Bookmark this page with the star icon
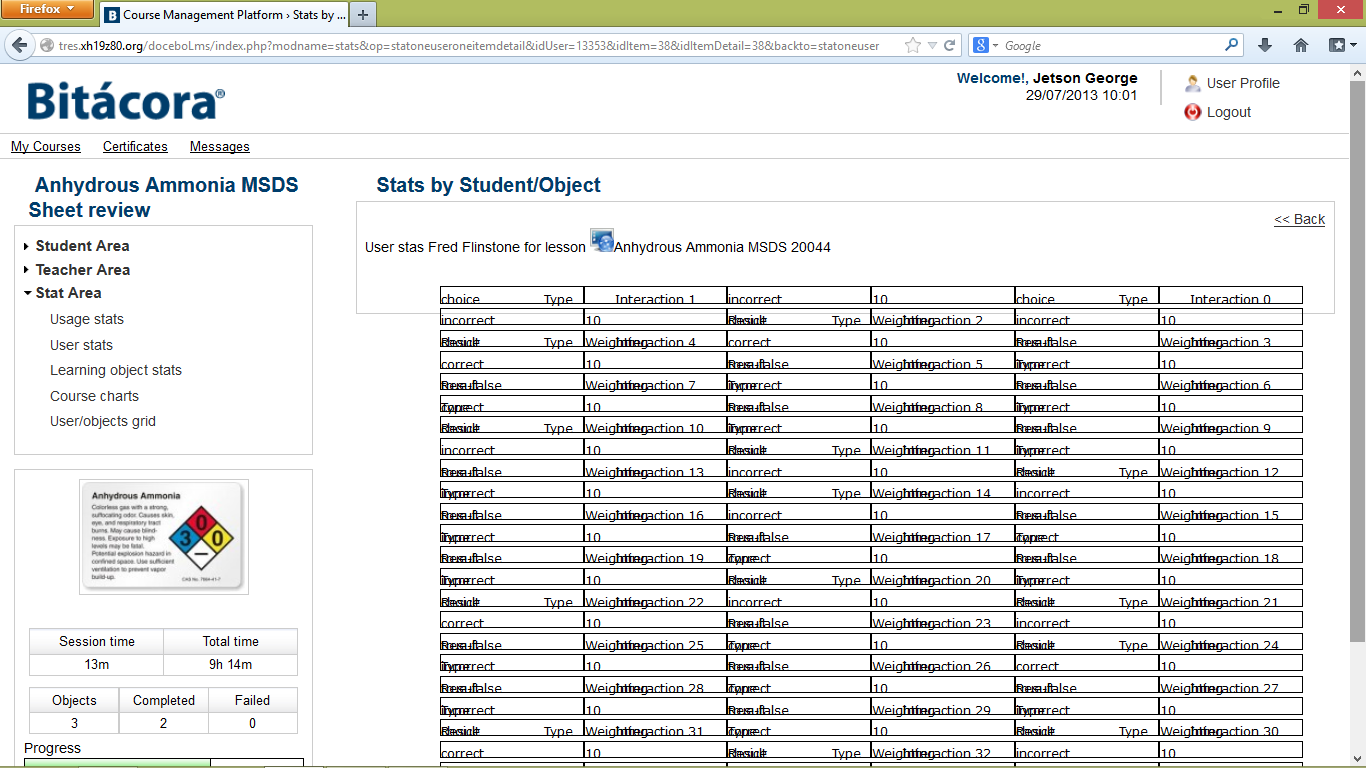The image size is (1366, 768). click(912, 45)
